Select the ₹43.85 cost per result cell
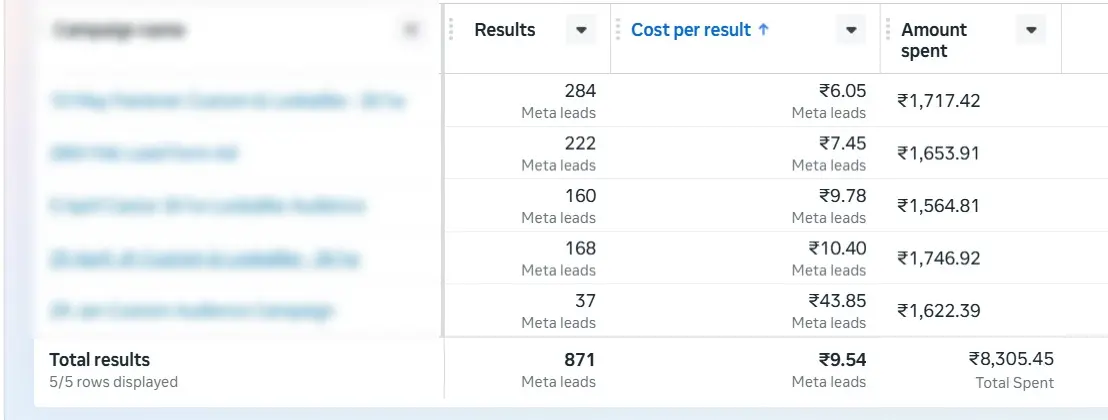The height and width of the screenshot is (420, 1108). pos(745,310)
